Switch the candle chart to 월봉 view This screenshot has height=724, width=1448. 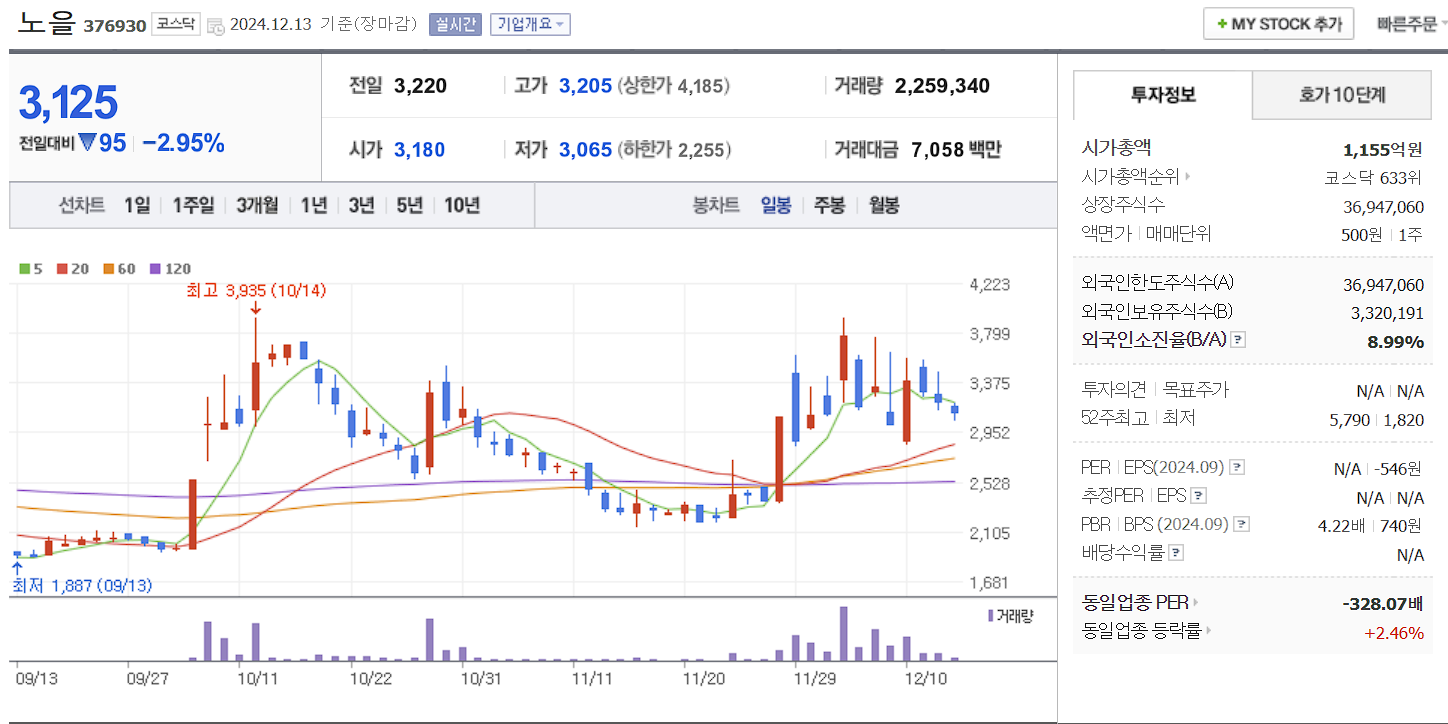coord(886,205)
